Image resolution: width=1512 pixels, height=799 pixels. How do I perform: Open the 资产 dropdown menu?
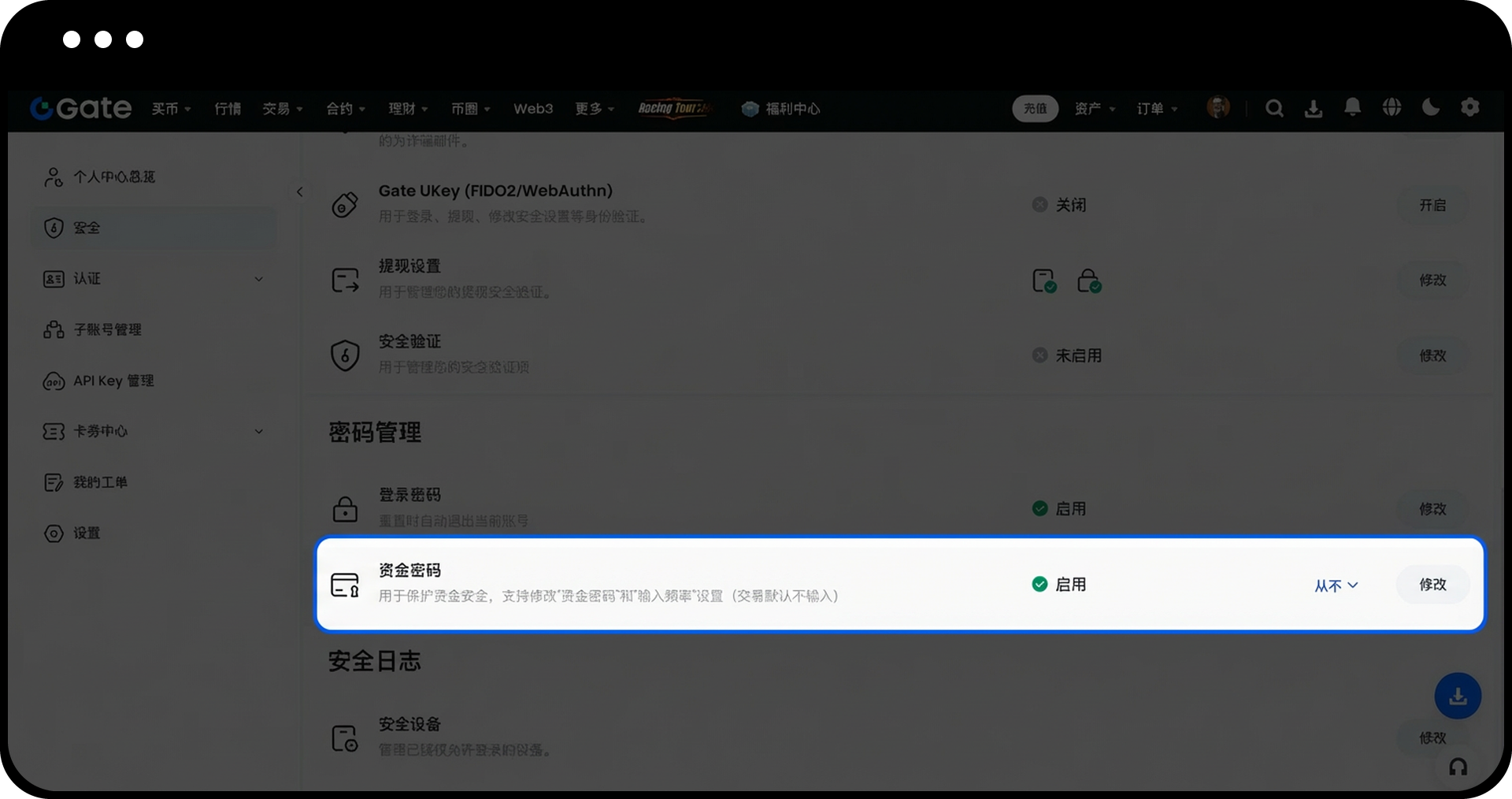tap(1095, 109)
